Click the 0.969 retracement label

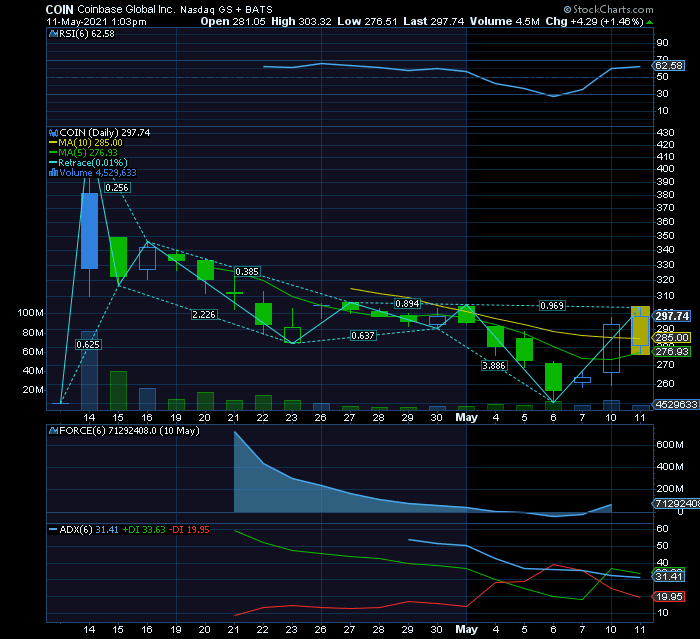tap(552, 305)
